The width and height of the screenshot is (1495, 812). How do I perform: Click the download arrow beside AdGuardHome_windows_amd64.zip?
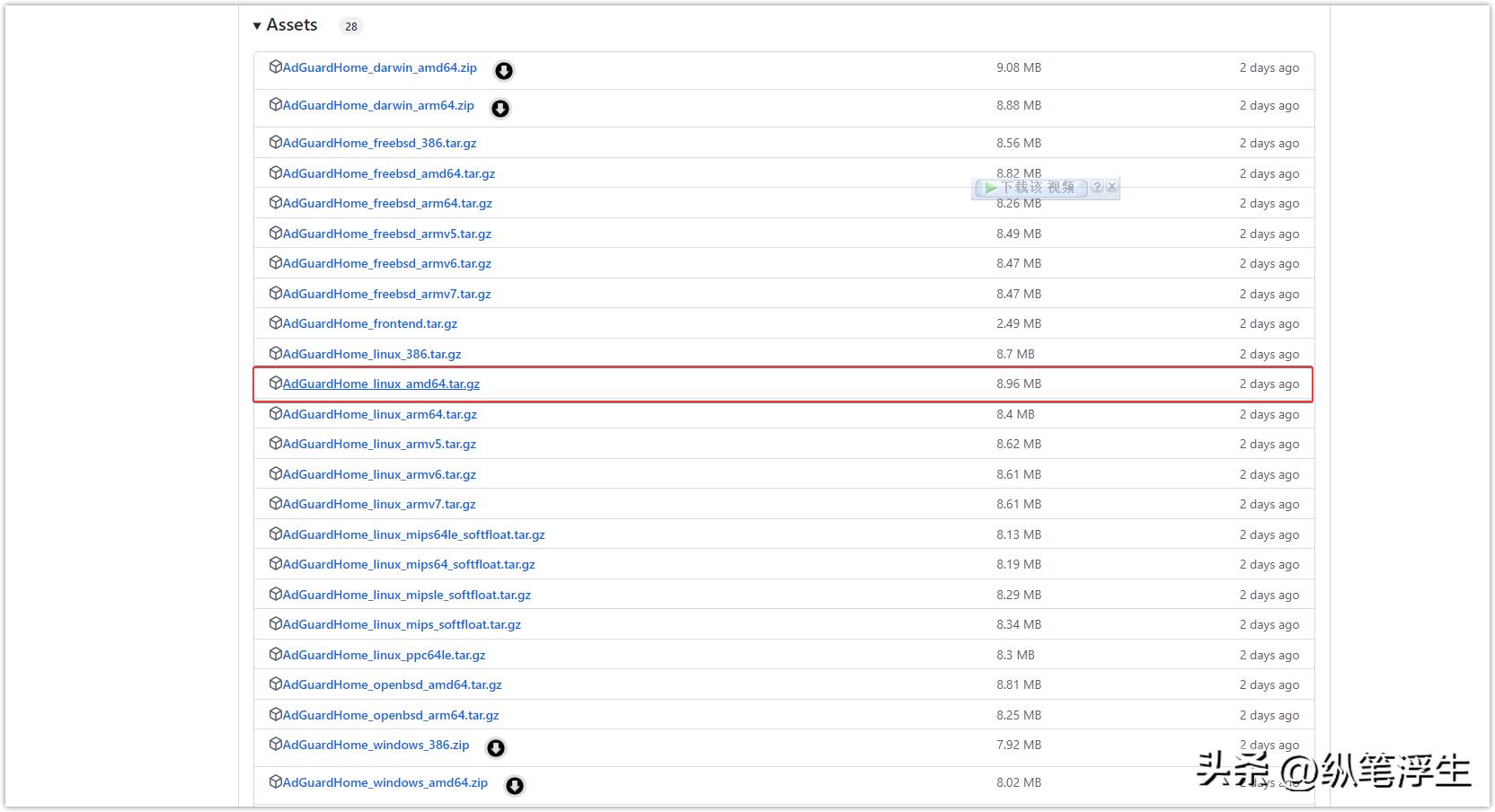tap(514, 785)
